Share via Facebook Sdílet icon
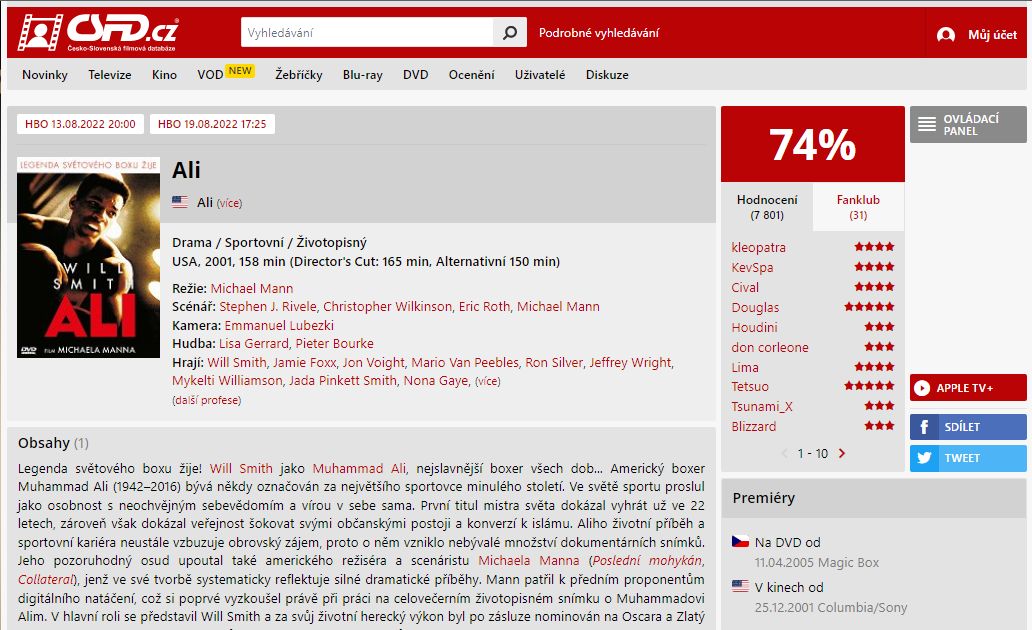1032x630 pixels. pyautogui.click(x=924, y=427)
